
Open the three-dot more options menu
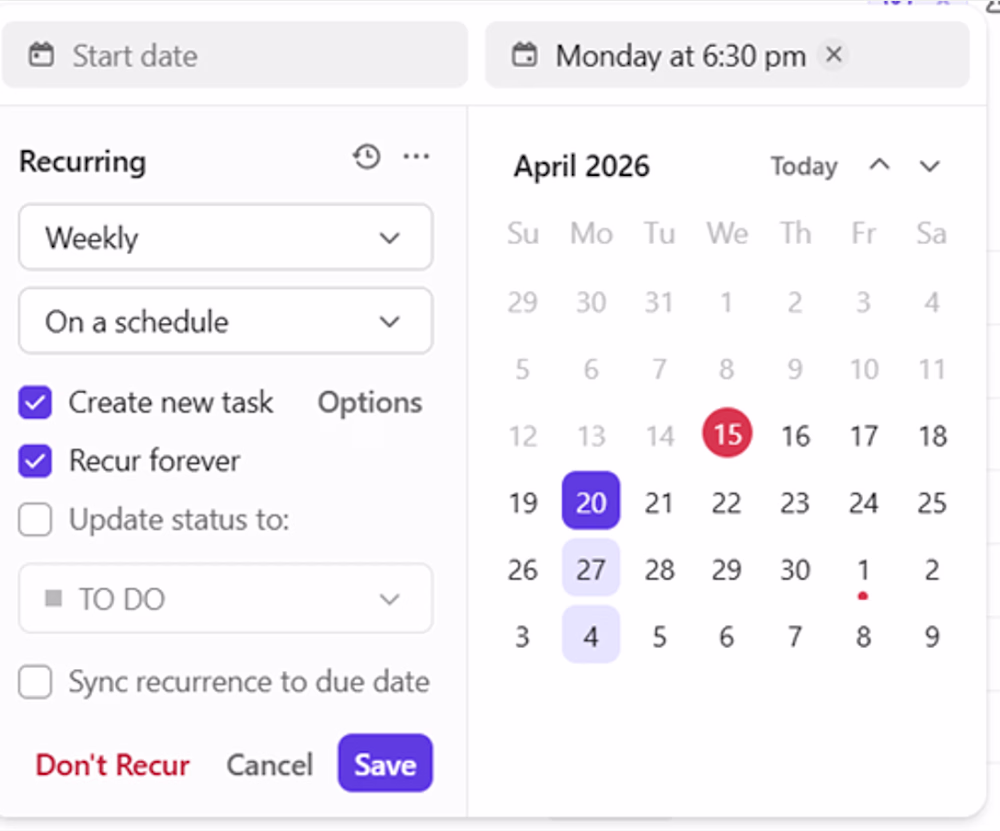tap(416, 156)
